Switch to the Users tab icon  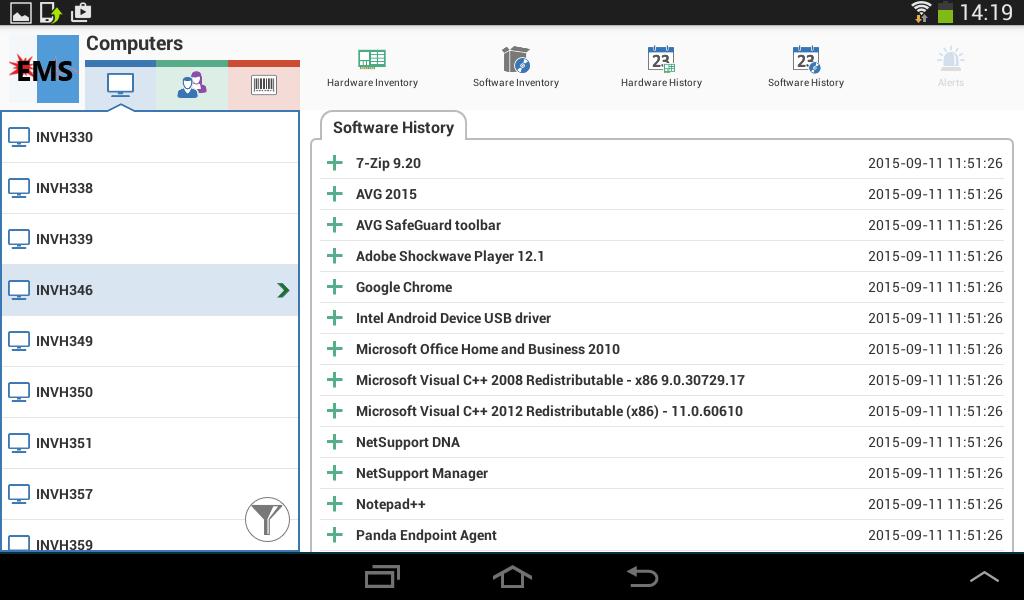point(192,86)
